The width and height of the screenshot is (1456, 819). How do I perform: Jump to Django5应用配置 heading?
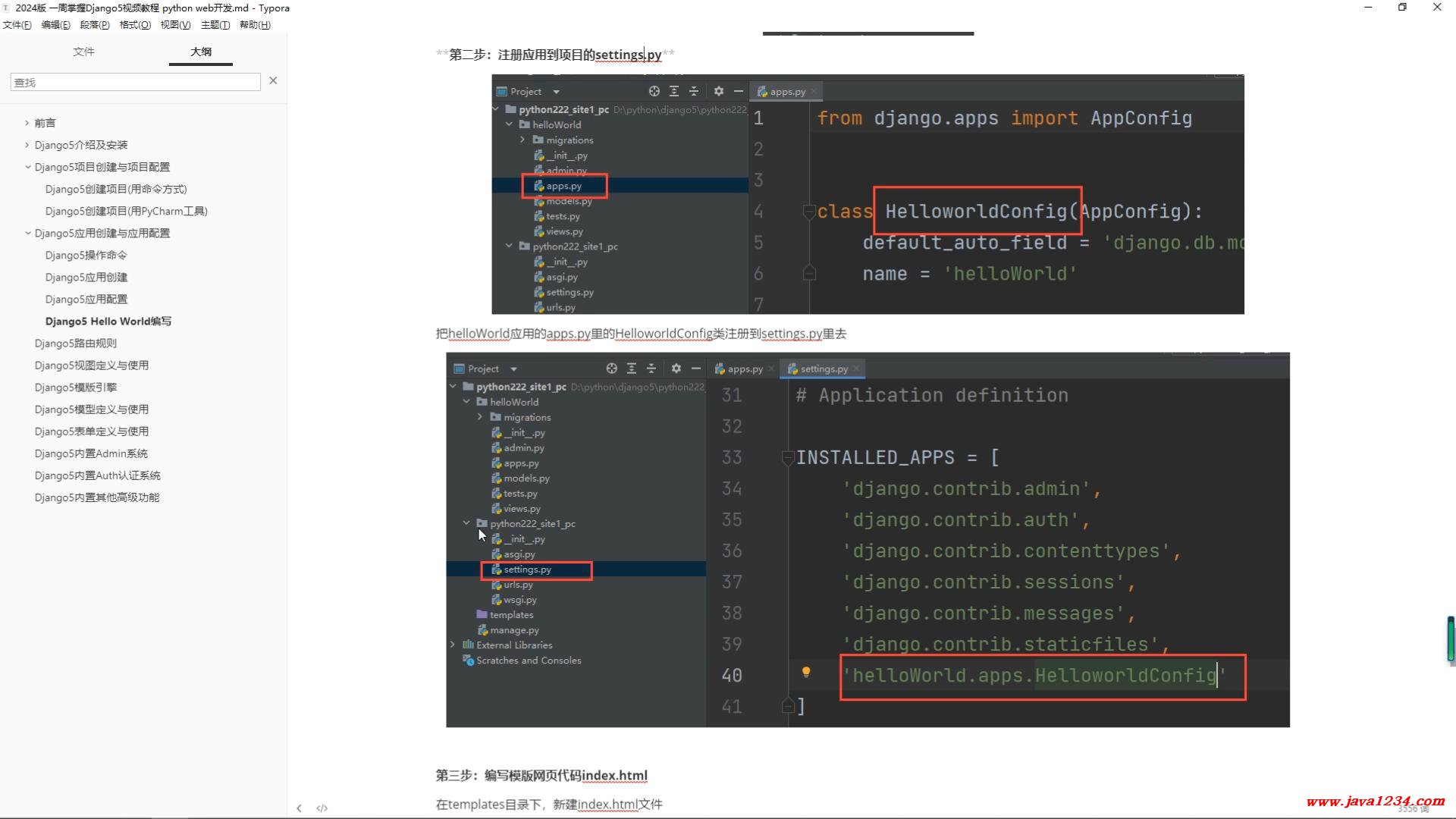point(86,299)
